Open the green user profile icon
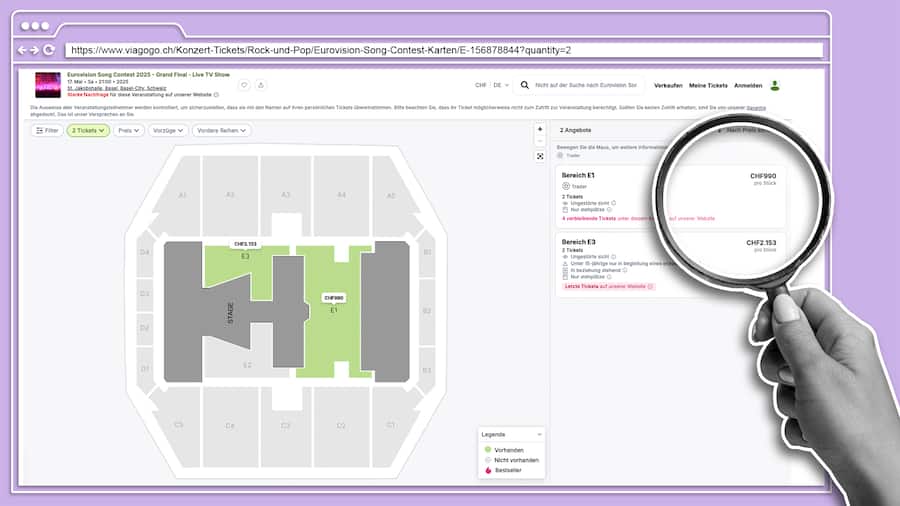 click(775, 85)
